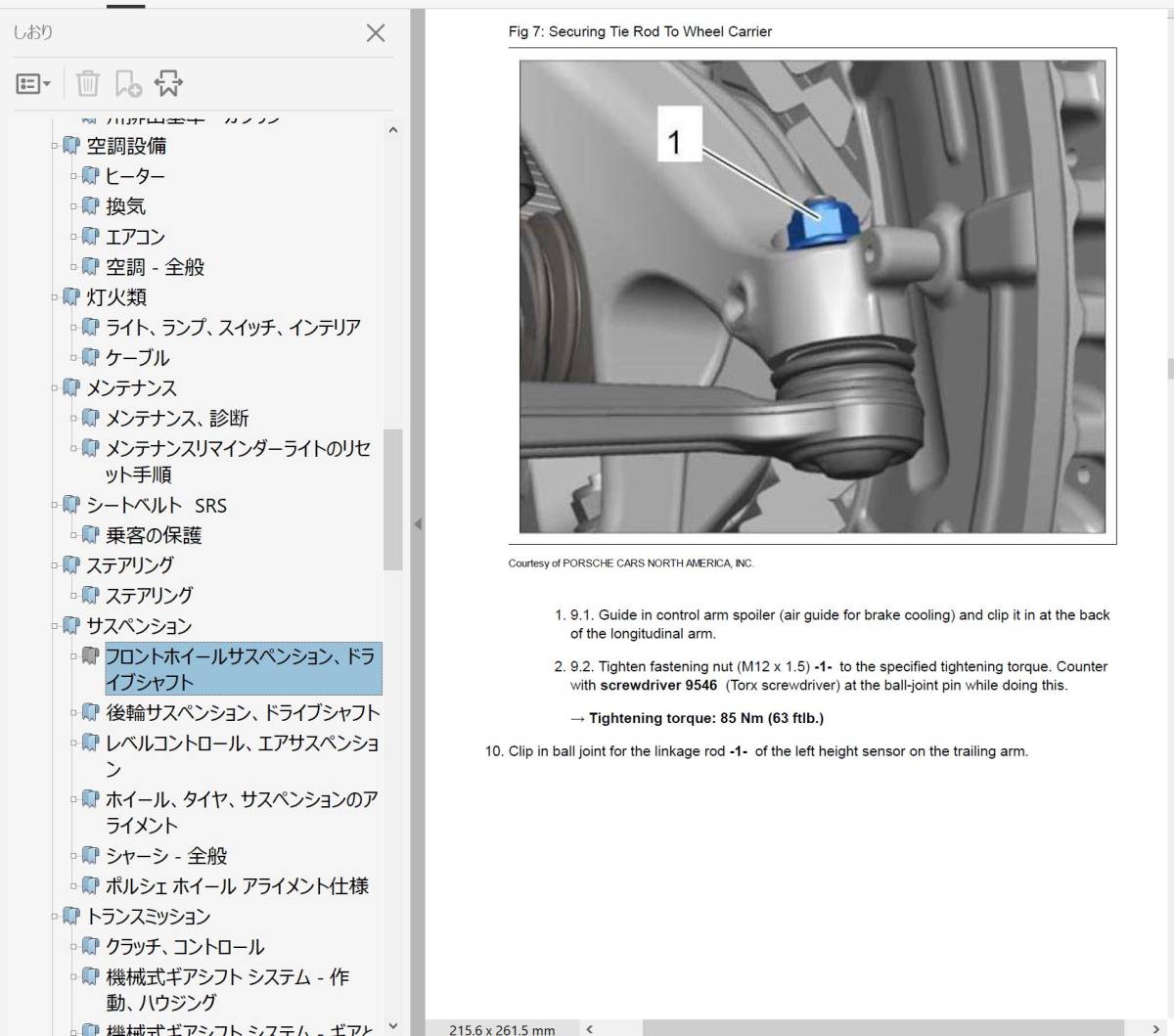Collapse the top-level ステアリング group

point(55,565)
